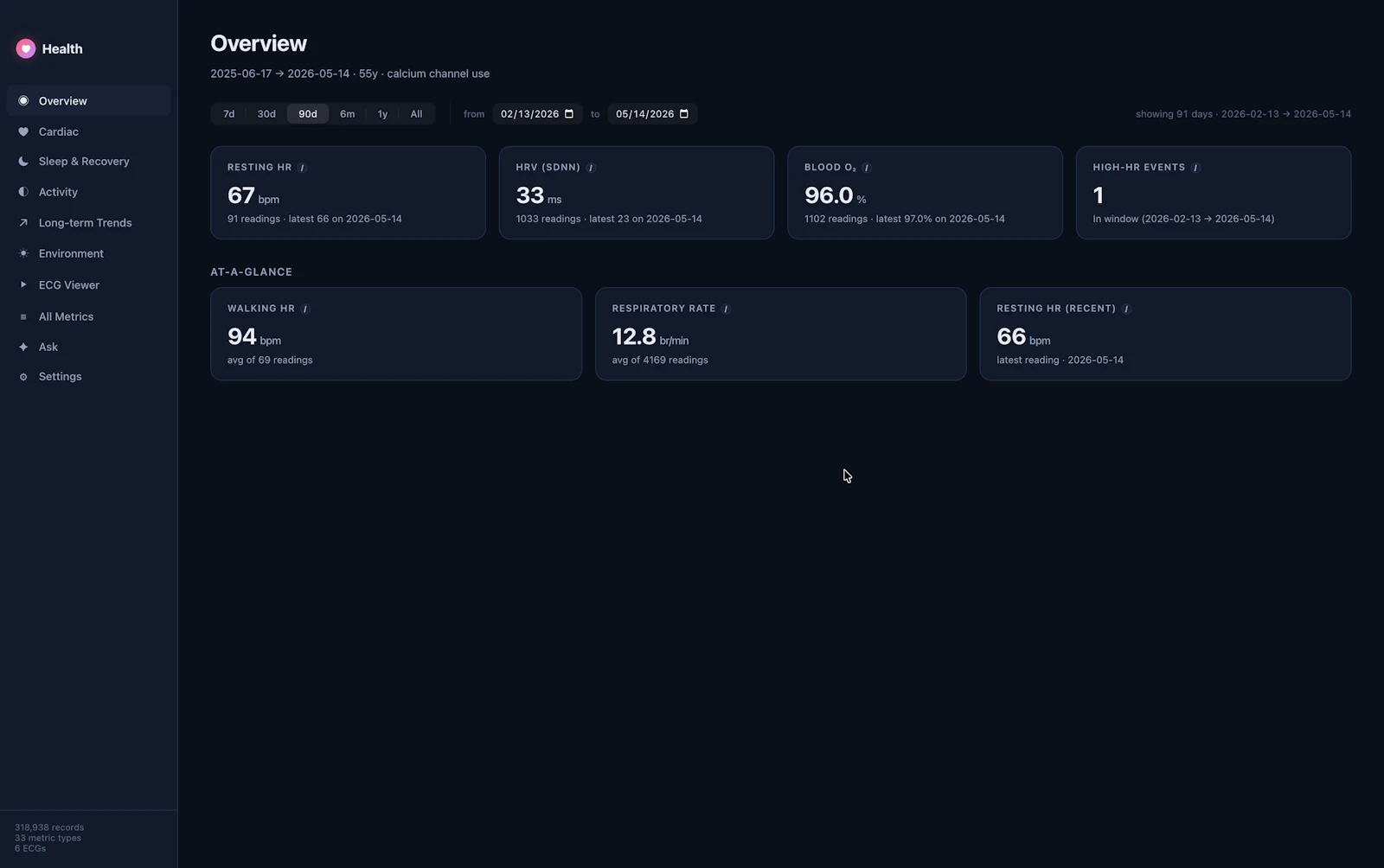
Task: Click the All Metrics list icon
Action: [x=23, y=316]
